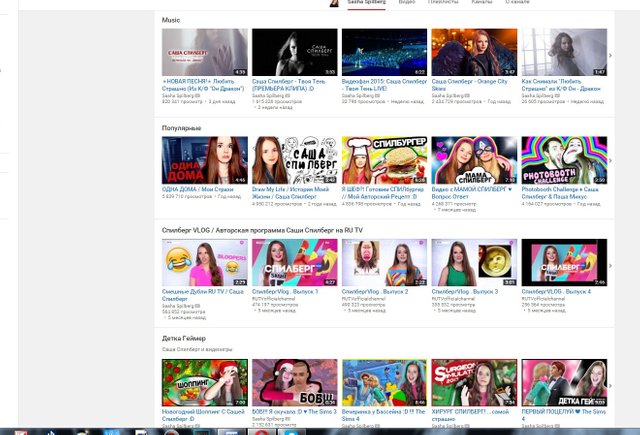The height and width of the screenshot is (435, 640).
Task: Open the Draw My Life doodle thumbnail
Action: tap(294, 160)
